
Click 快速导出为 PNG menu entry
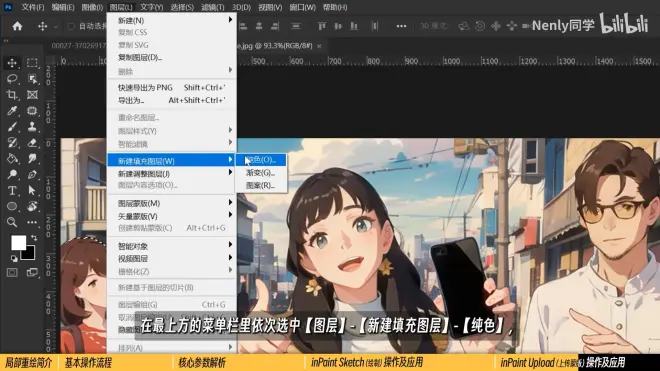[172, 88]
